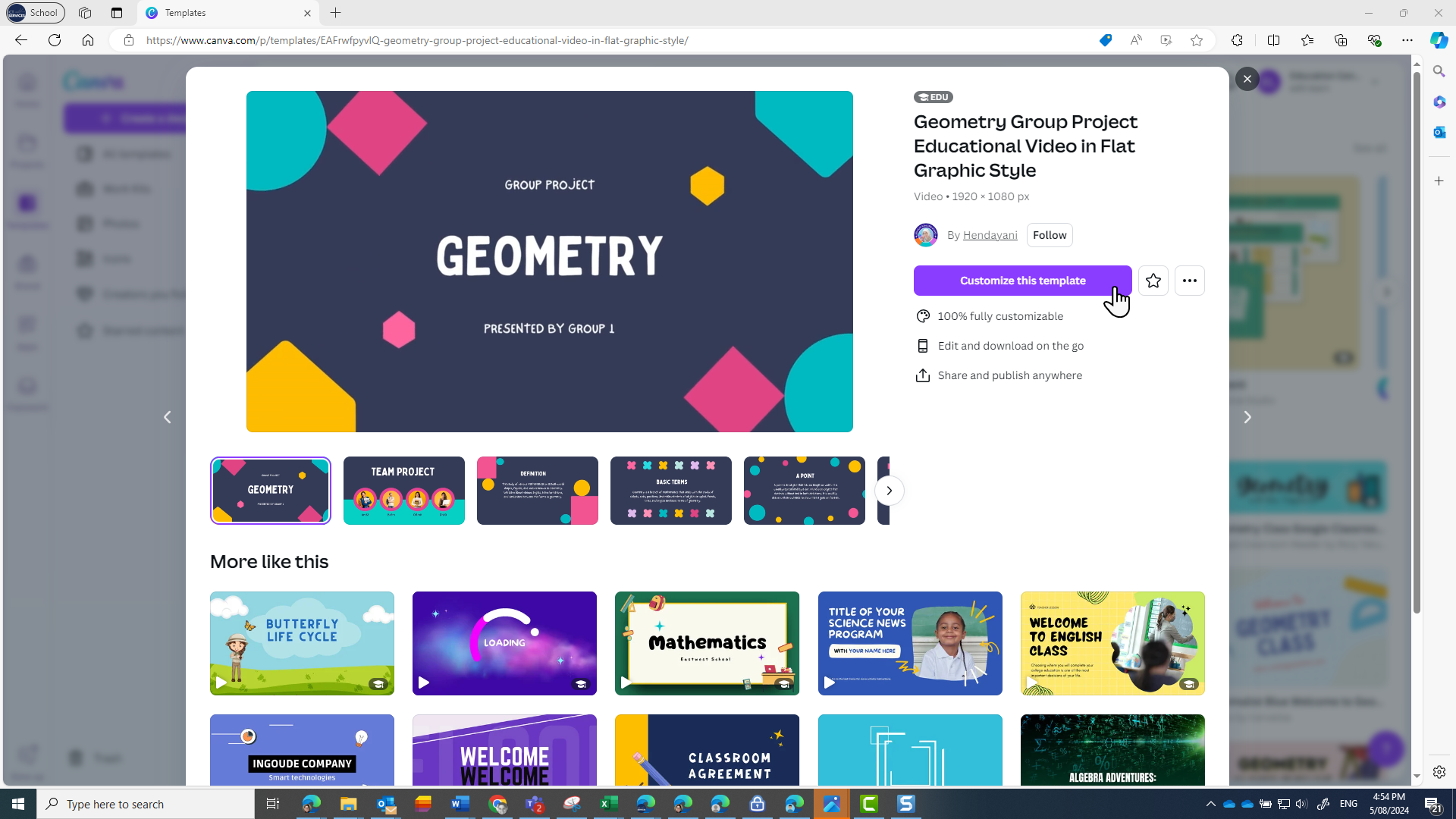Open the Butterfly Life Cycle template

[x=302, y=643]
